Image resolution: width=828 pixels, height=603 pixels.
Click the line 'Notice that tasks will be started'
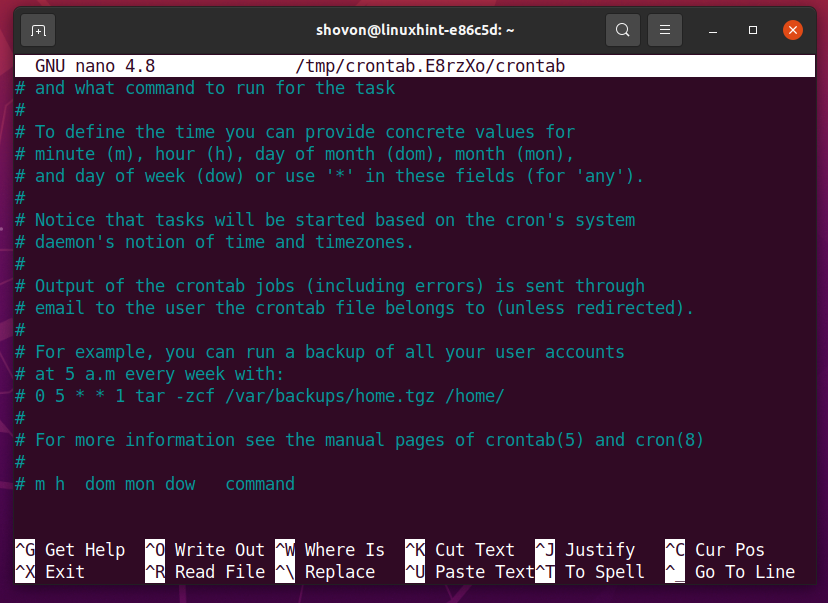pyautogui.click(x=325, y=220)
